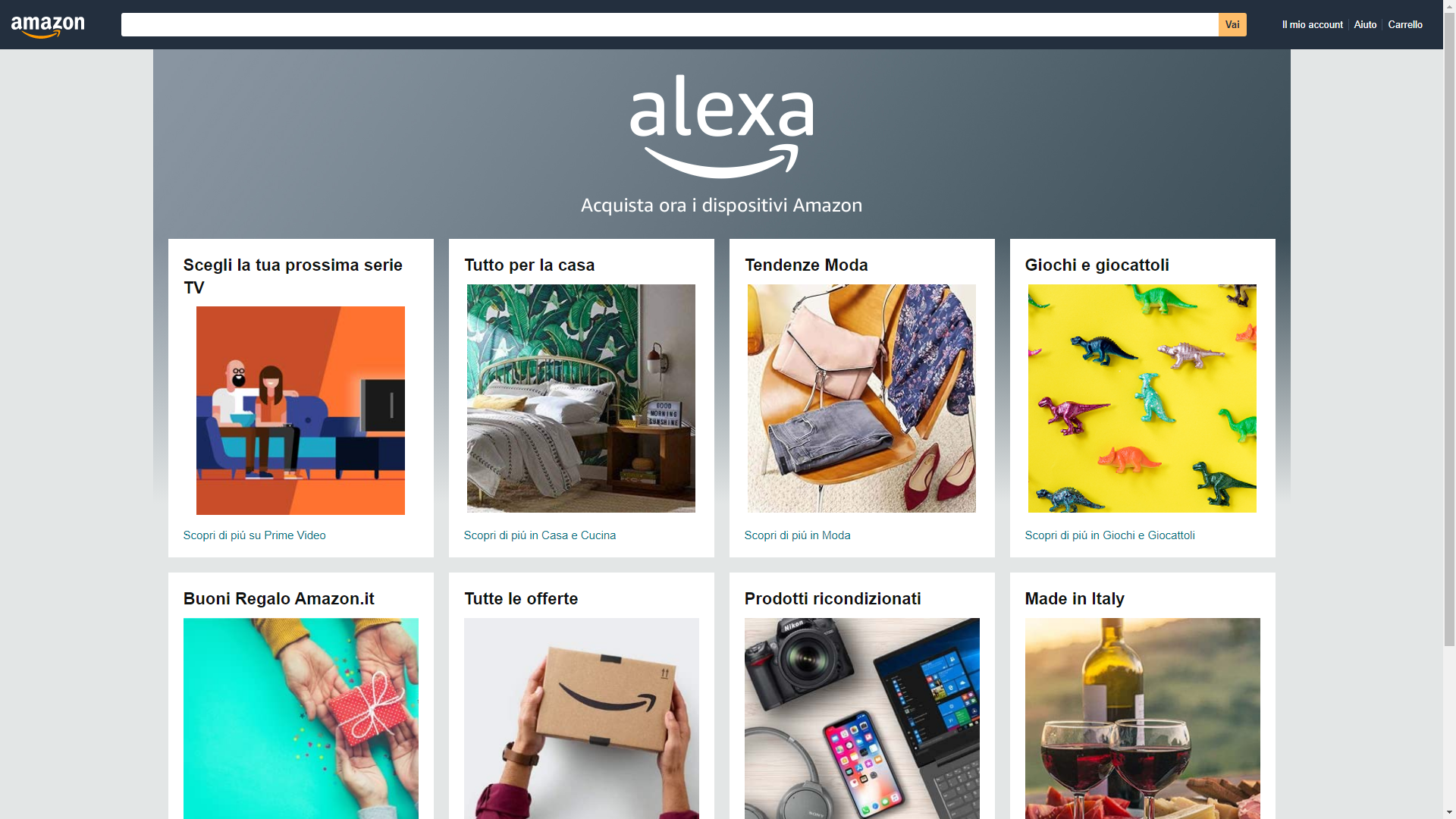
Task: Click the bedroom image under Tutto per la casa
Action: click(x=581, y=398)
